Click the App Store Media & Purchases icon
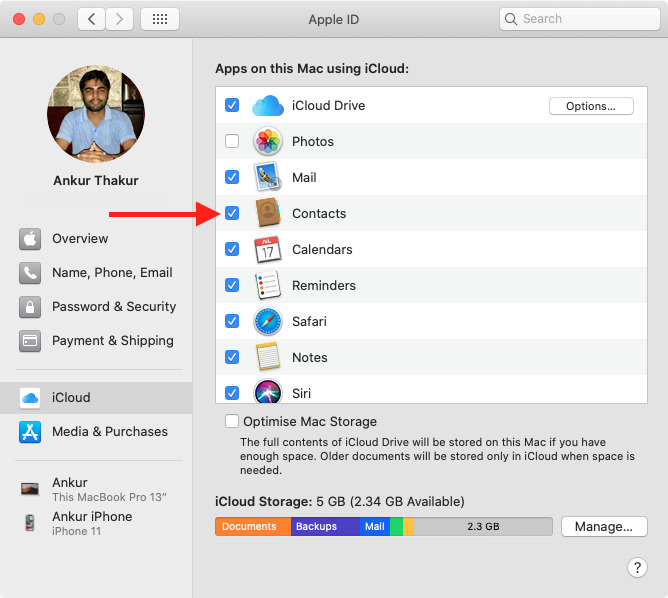 point(30,432)
